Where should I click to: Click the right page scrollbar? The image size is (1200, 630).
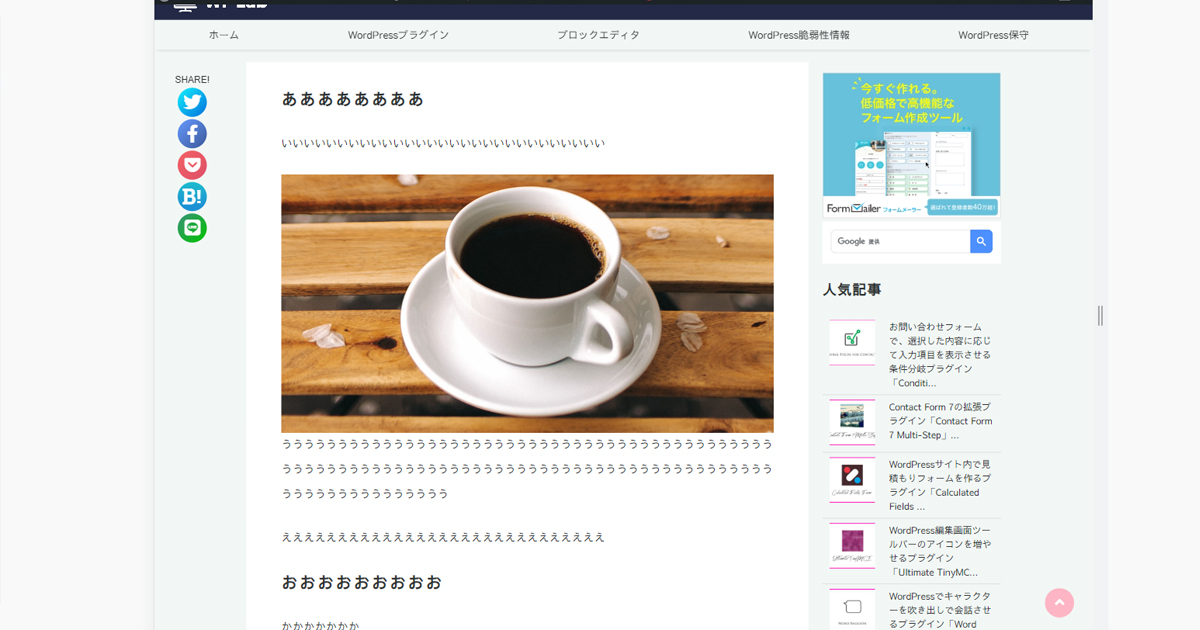click(1100, 315)
